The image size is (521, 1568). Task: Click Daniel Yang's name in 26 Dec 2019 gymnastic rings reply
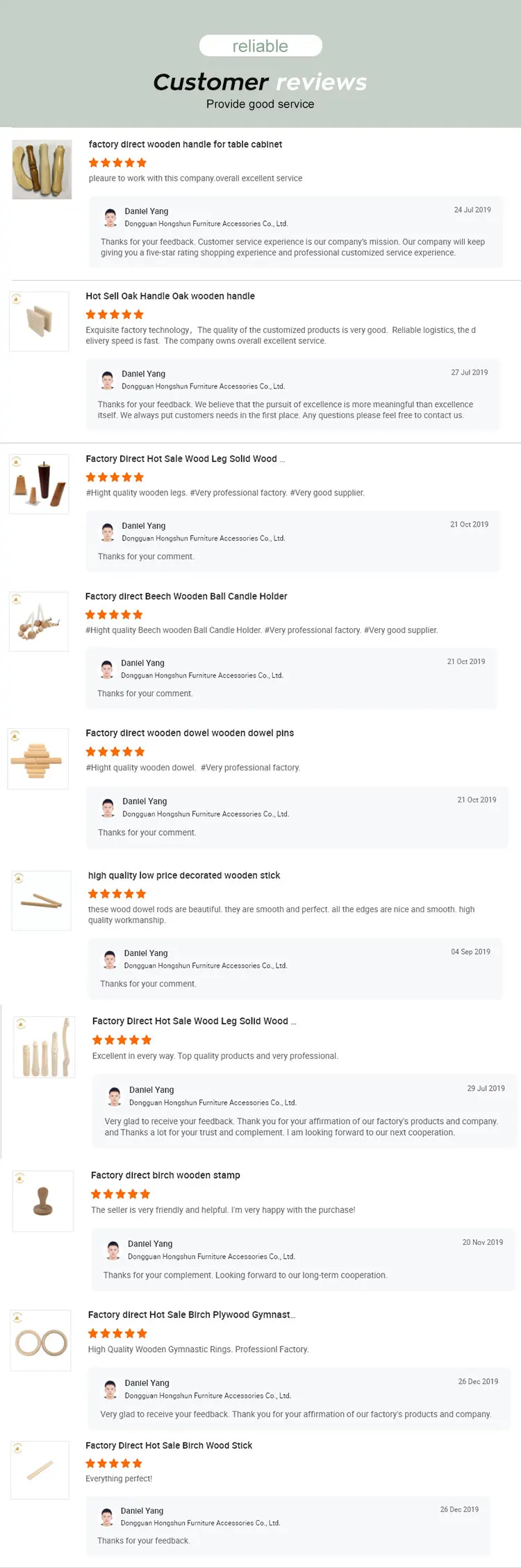[x=147, y=1383]
